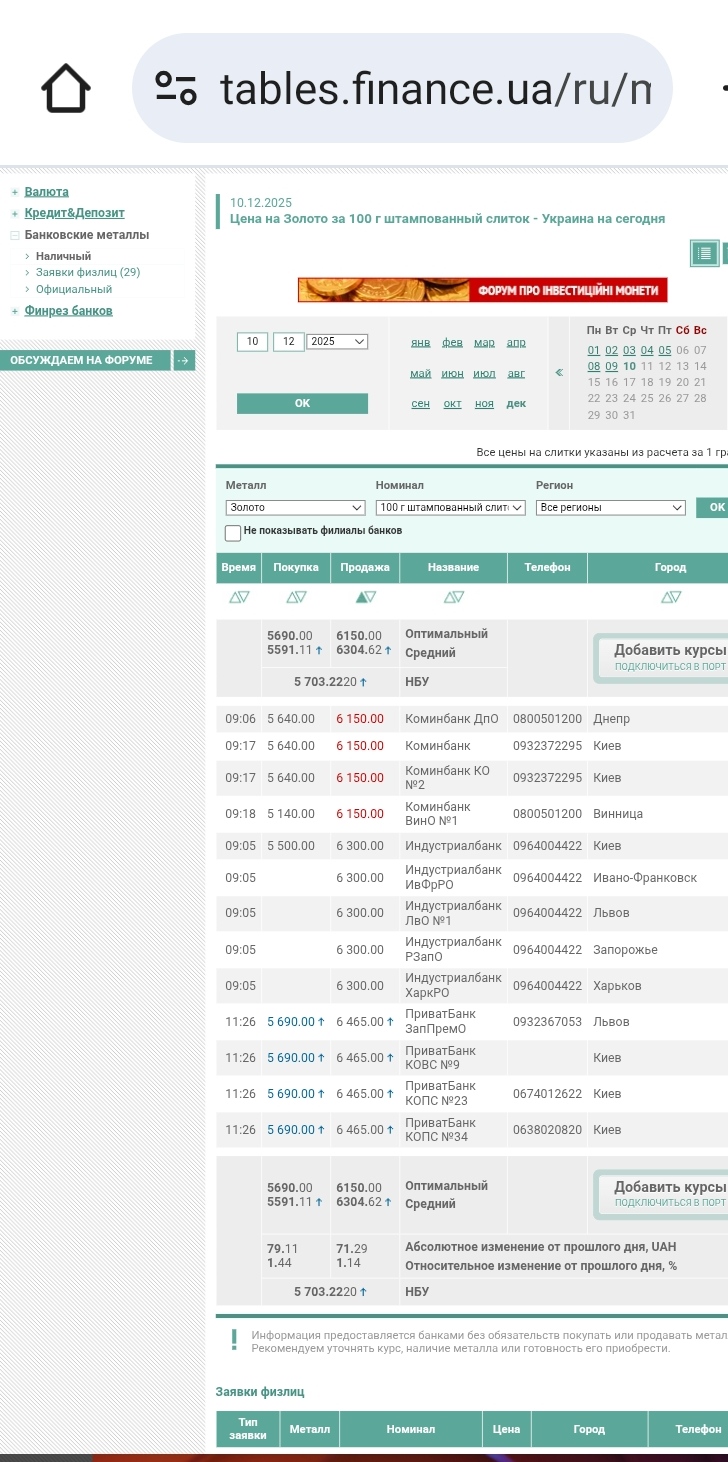The image size is (728, 1462).
Task: Select Заявки физлиц (29) in sidebar
Action: click(88, 273)
